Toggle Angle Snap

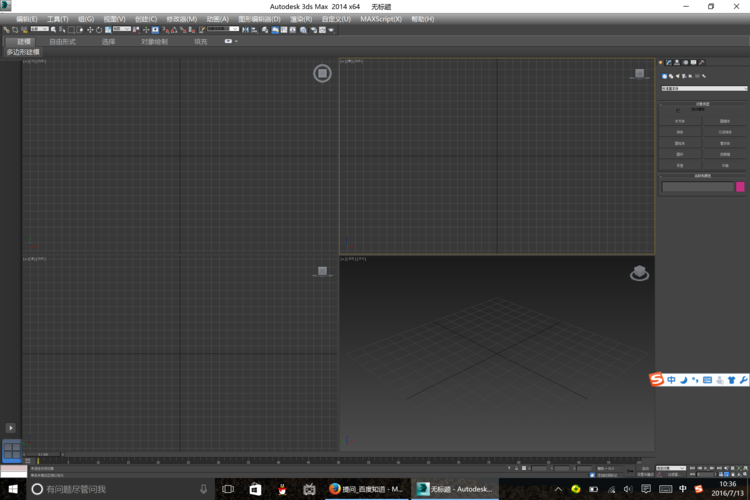[174, 30]
